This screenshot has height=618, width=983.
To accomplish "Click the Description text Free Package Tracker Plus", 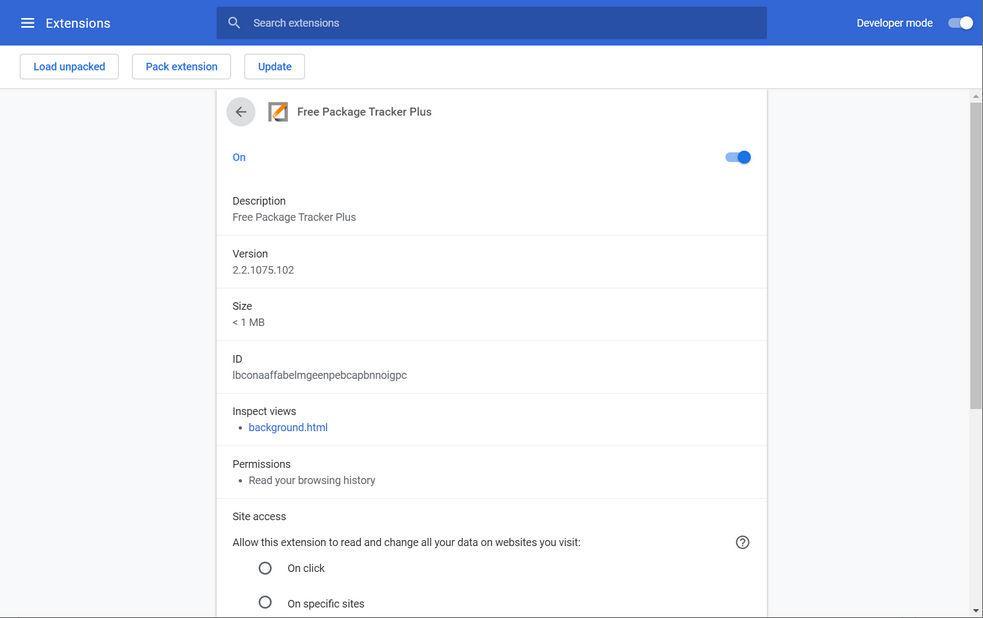I will 294,217.
